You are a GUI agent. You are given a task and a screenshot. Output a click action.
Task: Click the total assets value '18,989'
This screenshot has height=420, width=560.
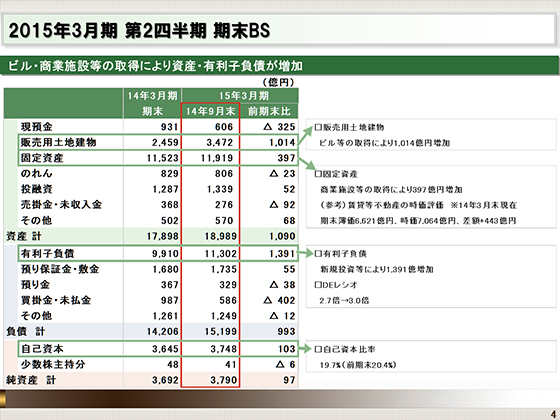[221, 236]
